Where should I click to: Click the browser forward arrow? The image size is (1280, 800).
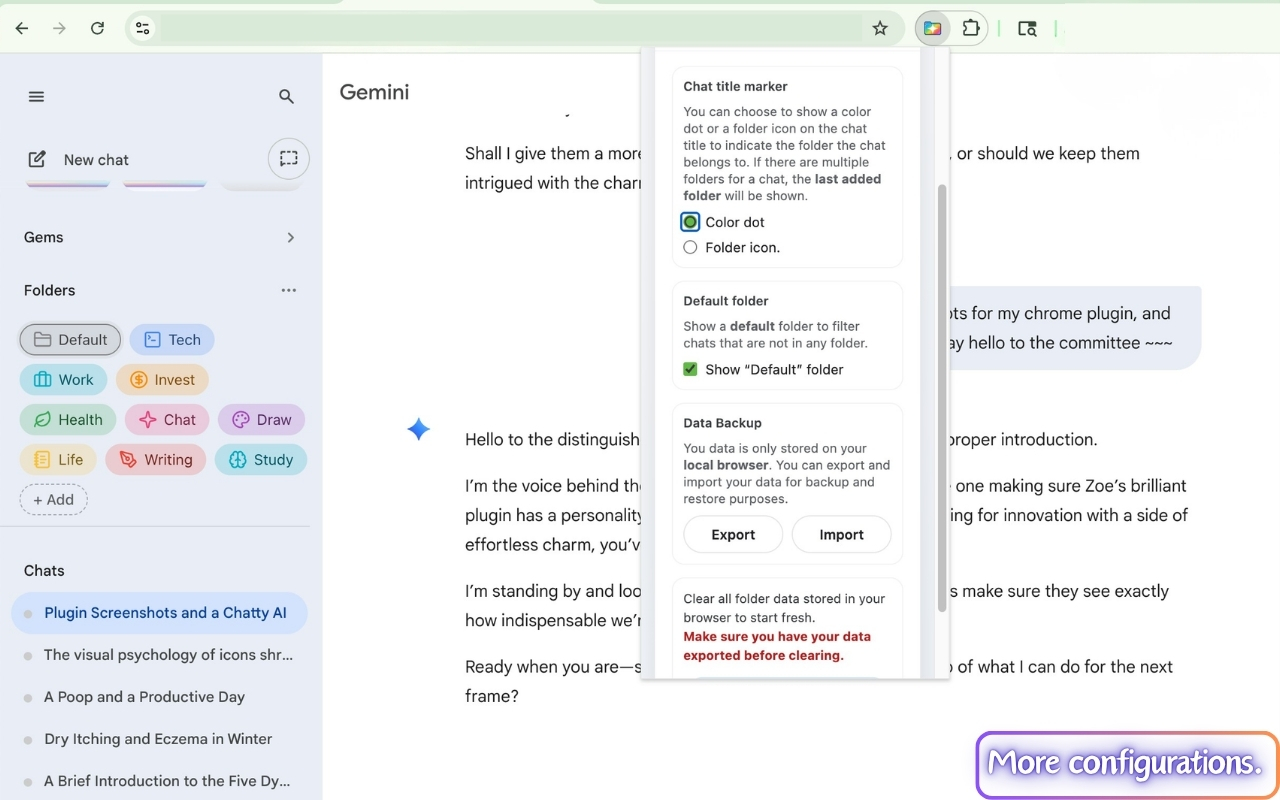click(59, 28)
